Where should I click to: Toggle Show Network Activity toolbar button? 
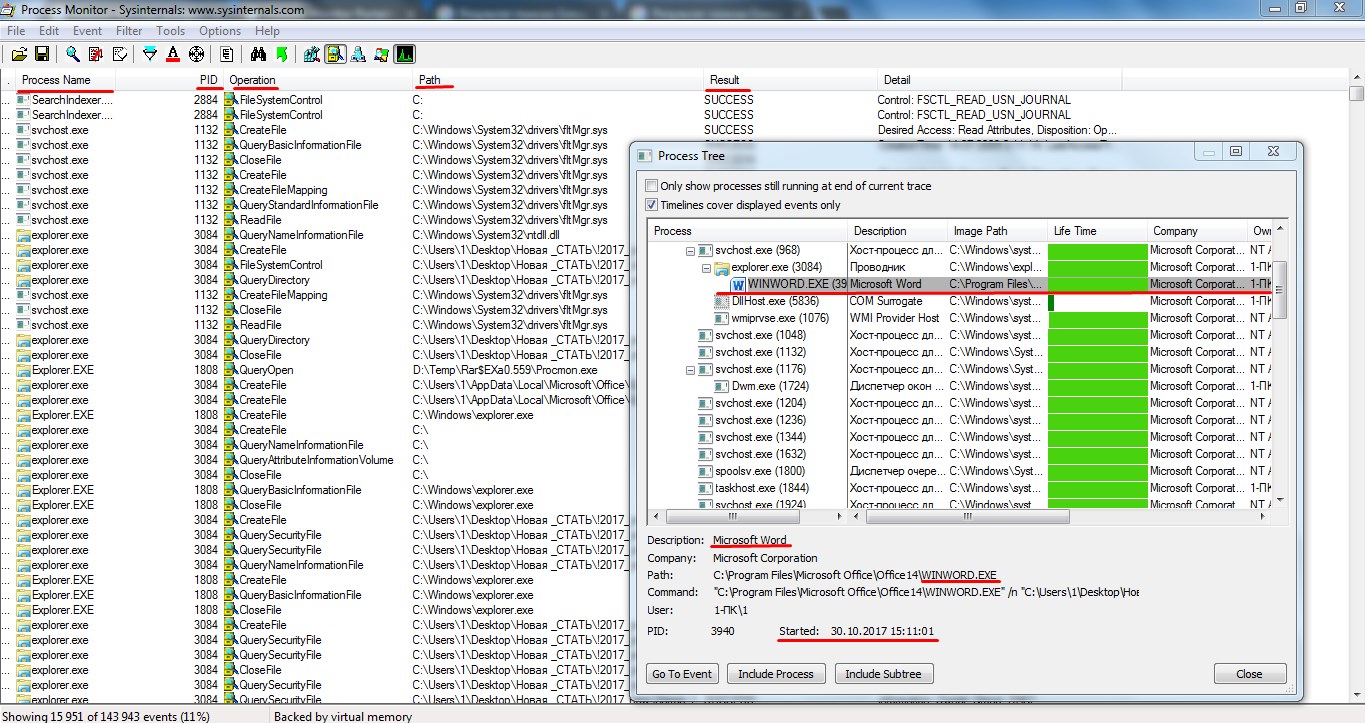pyautogui.click(x=358, y=53)
